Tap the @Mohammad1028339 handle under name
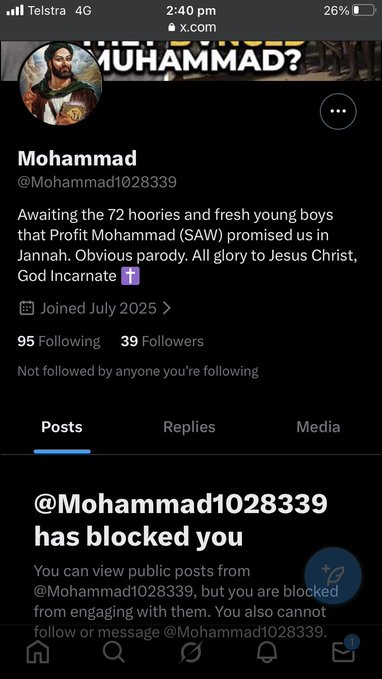382x679 pixels. click(97, 182)
